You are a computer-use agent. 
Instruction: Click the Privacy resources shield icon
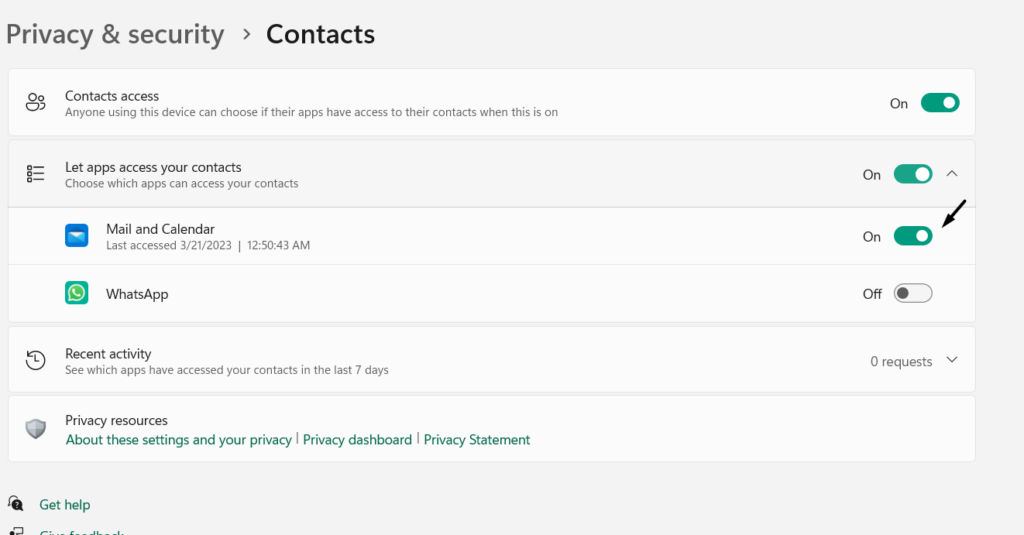(x=36, y=429)
